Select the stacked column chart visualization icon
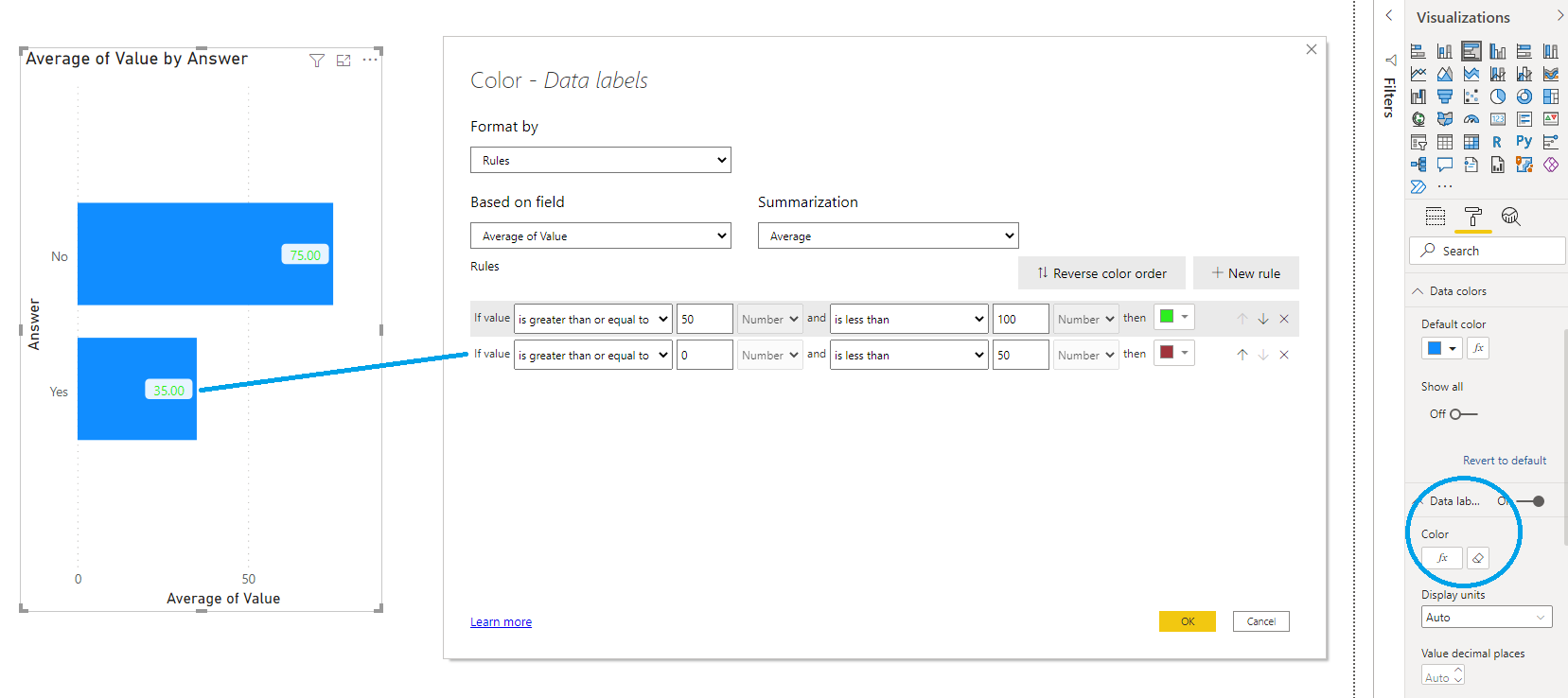The image size is (1568, 698). point(1445,51)
